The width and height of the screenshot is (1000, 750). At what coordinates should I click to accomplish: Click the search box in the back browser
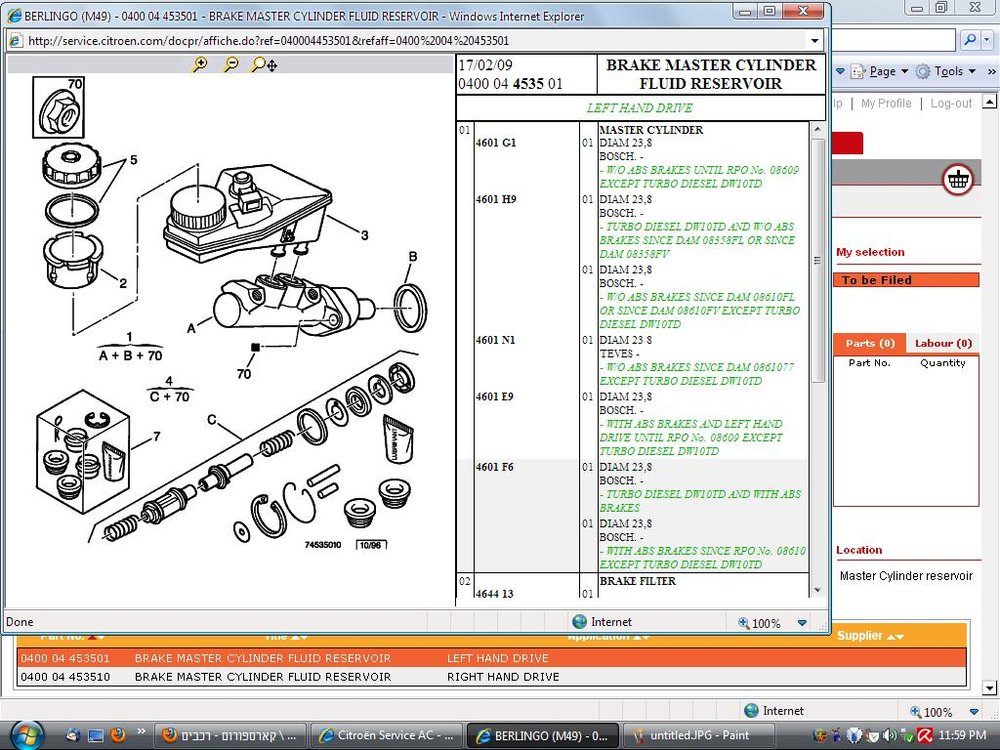tap(895, 40)
